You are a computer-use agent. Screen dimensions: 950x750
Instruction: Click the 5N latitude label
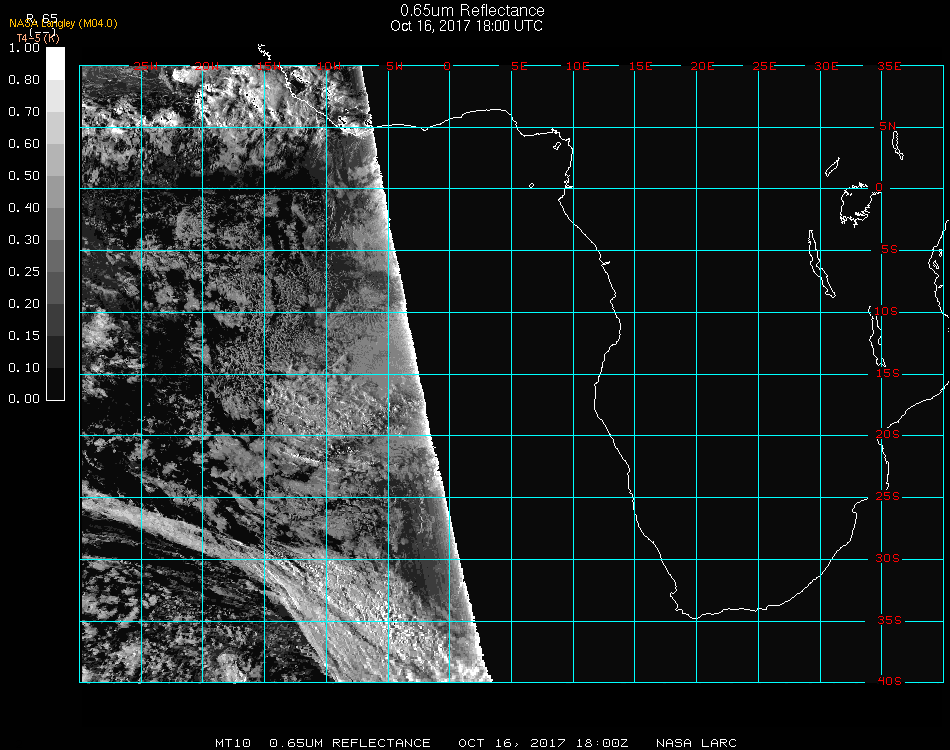click(888, 126)
